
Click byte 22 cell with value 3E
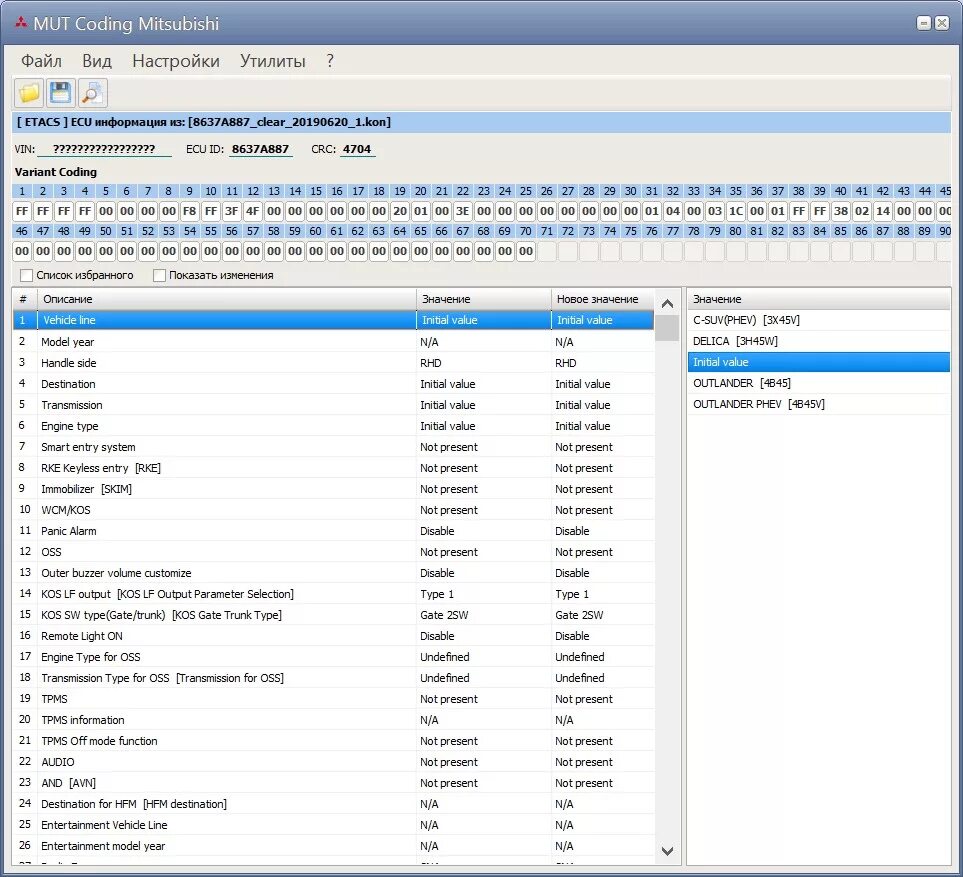point(463,211)
